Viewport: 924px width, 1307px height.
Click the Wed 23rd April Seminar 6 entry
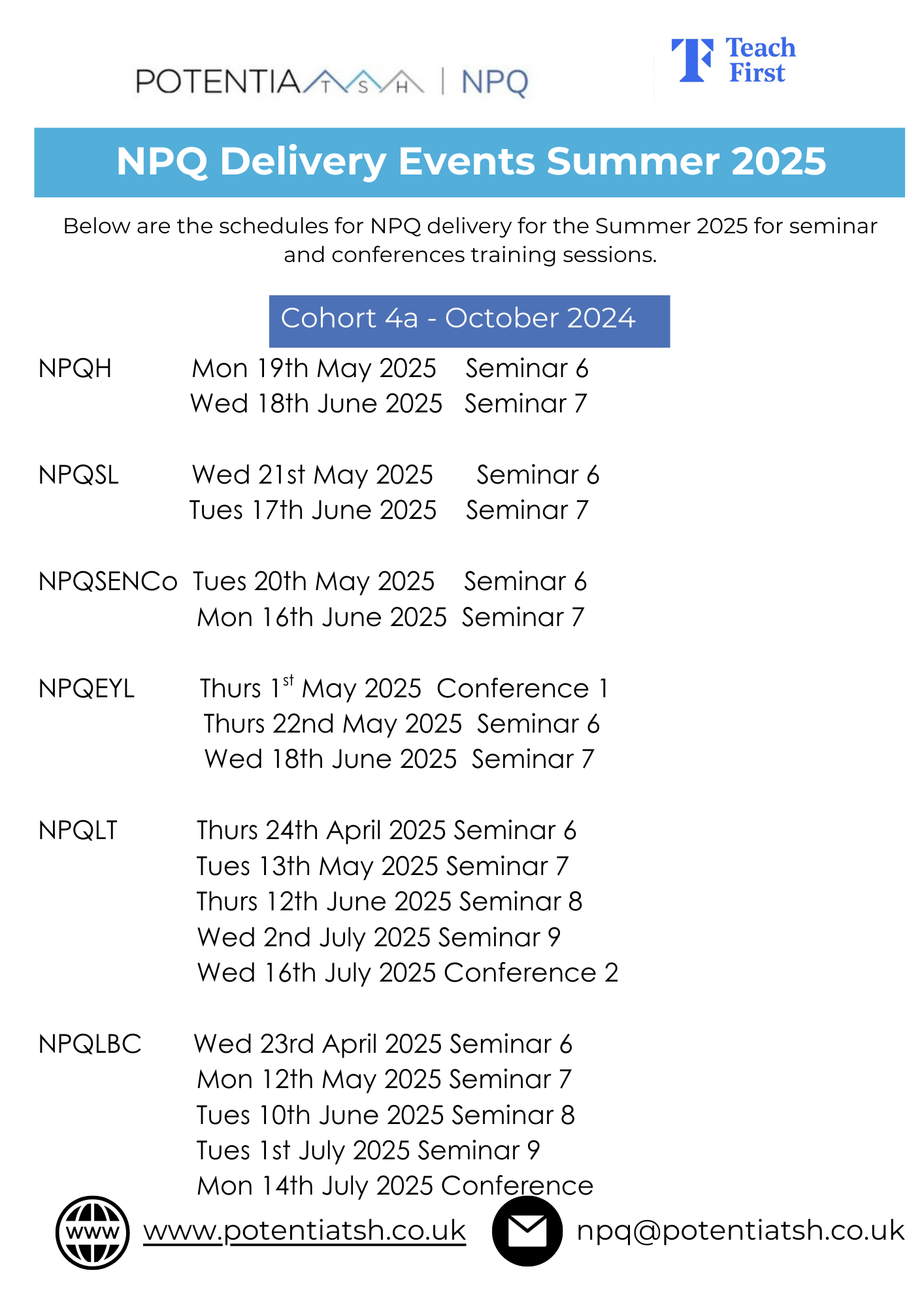point(383,1044)
